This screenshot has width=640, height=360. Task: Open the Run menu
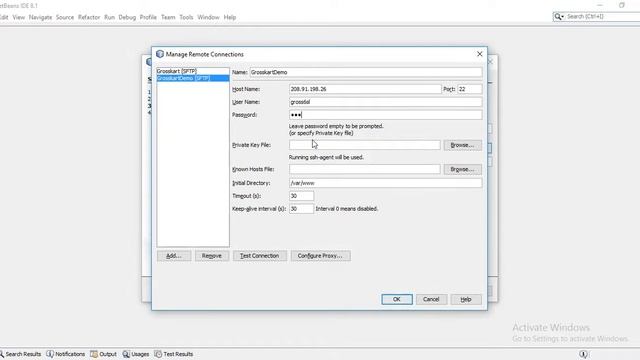pyautogui.click(x=109, y=17)
